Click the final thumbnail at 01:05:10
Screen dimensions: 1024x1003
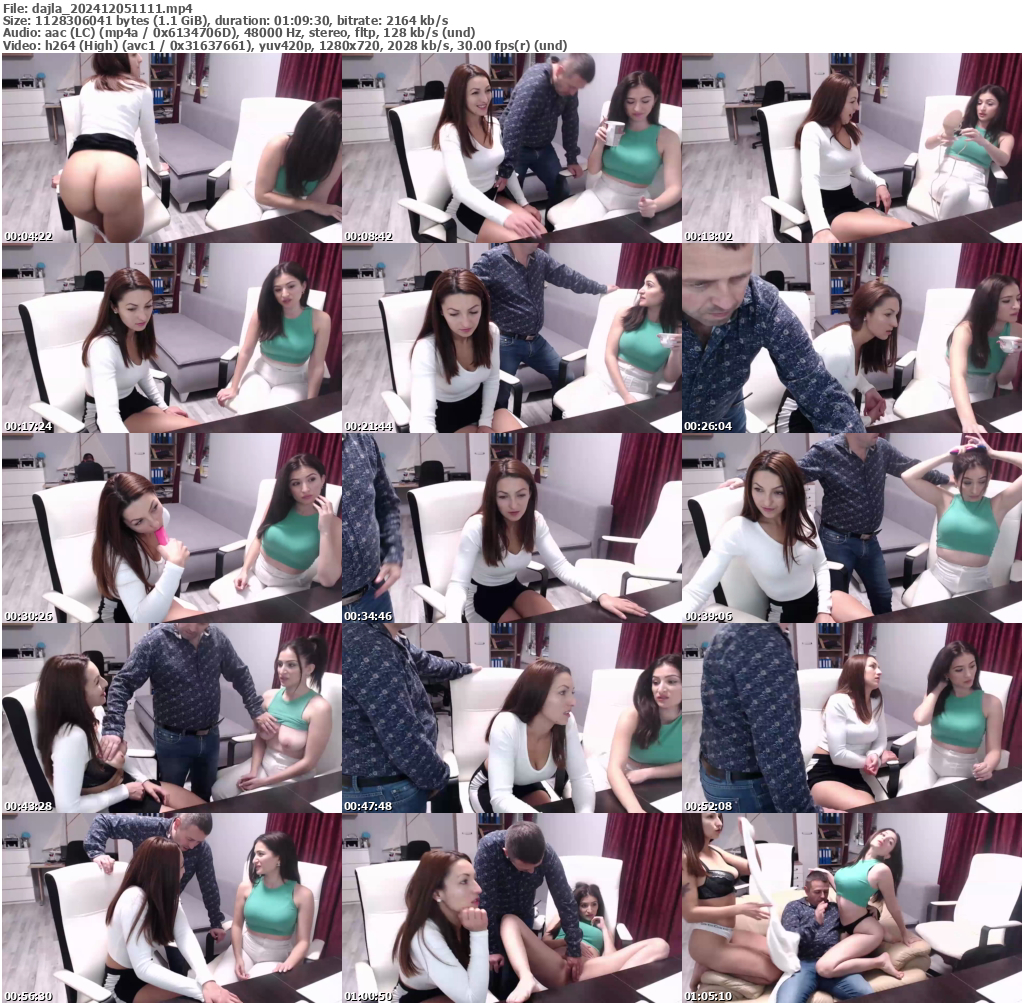tap(851, 908)
